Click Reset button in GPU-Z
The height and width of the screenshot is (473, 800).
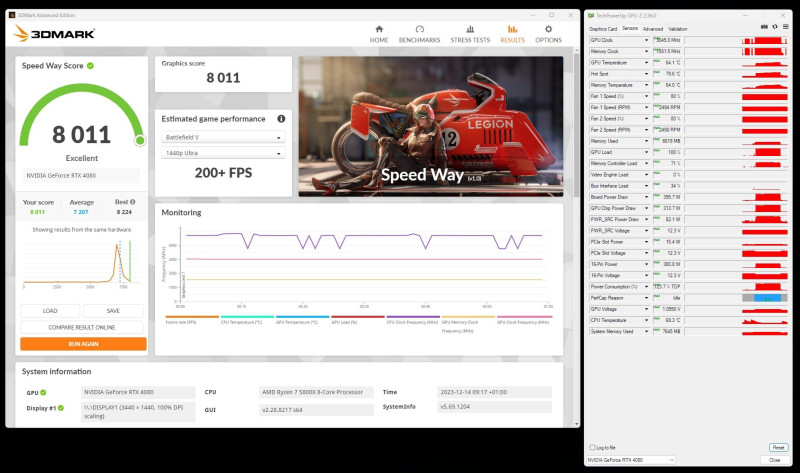click(778, 447)
